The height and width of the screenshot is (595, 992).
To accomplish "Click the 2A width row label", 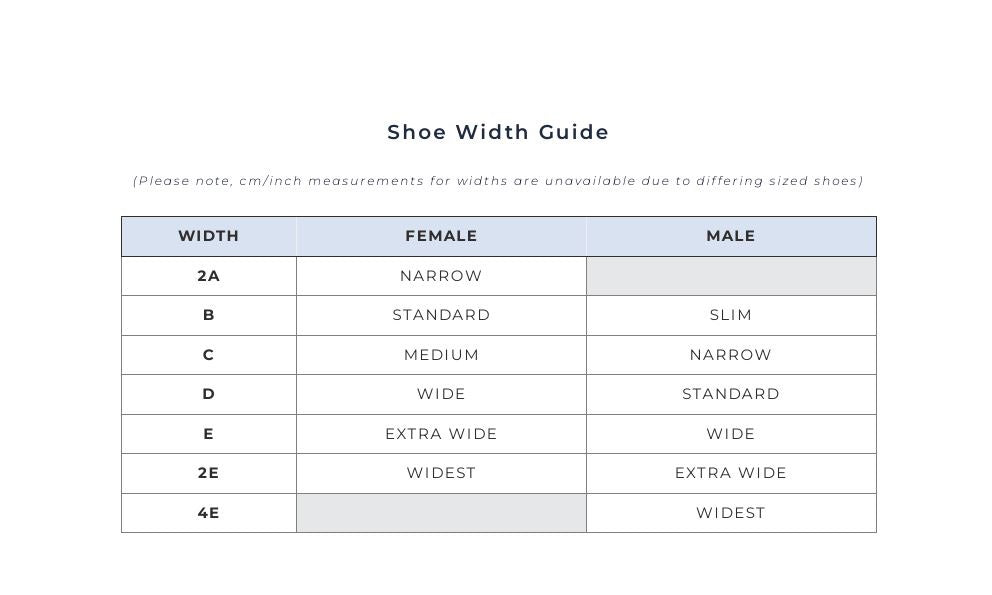I will (x=208, y=276).
